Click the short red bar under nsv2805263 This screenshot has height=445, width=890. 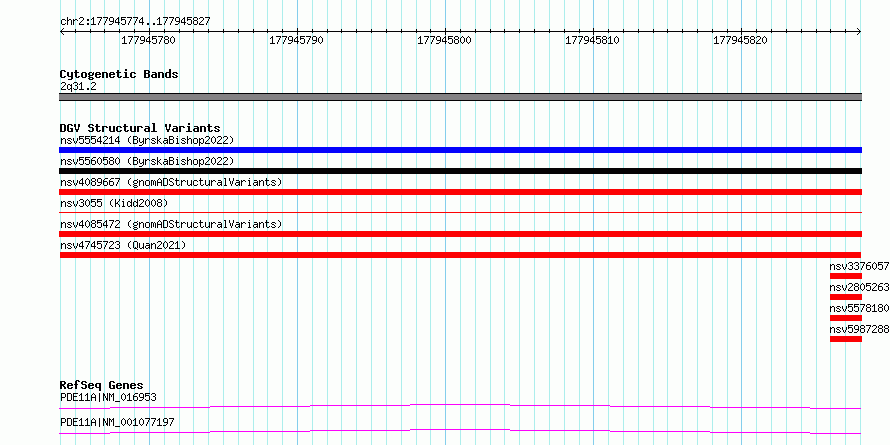point(846,297)
